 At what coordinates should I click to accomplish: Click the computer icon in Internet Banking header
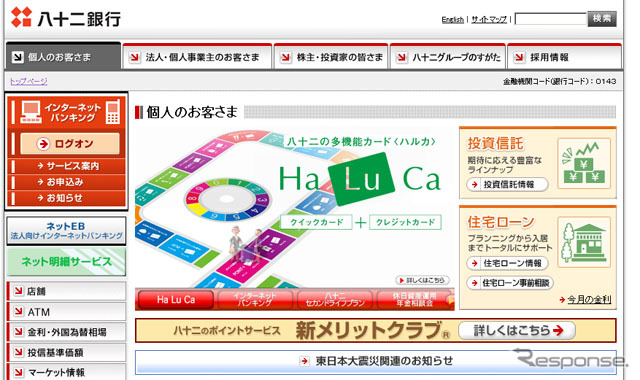[x=31, y=111]
